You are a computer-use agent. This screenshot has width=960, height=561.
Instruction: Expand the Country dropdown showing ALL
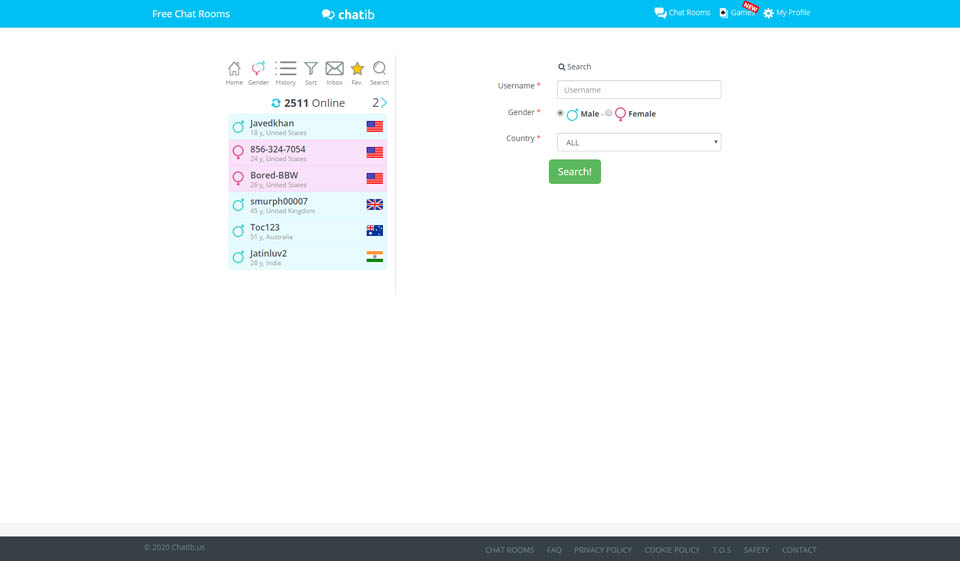(x=638, y=142)
